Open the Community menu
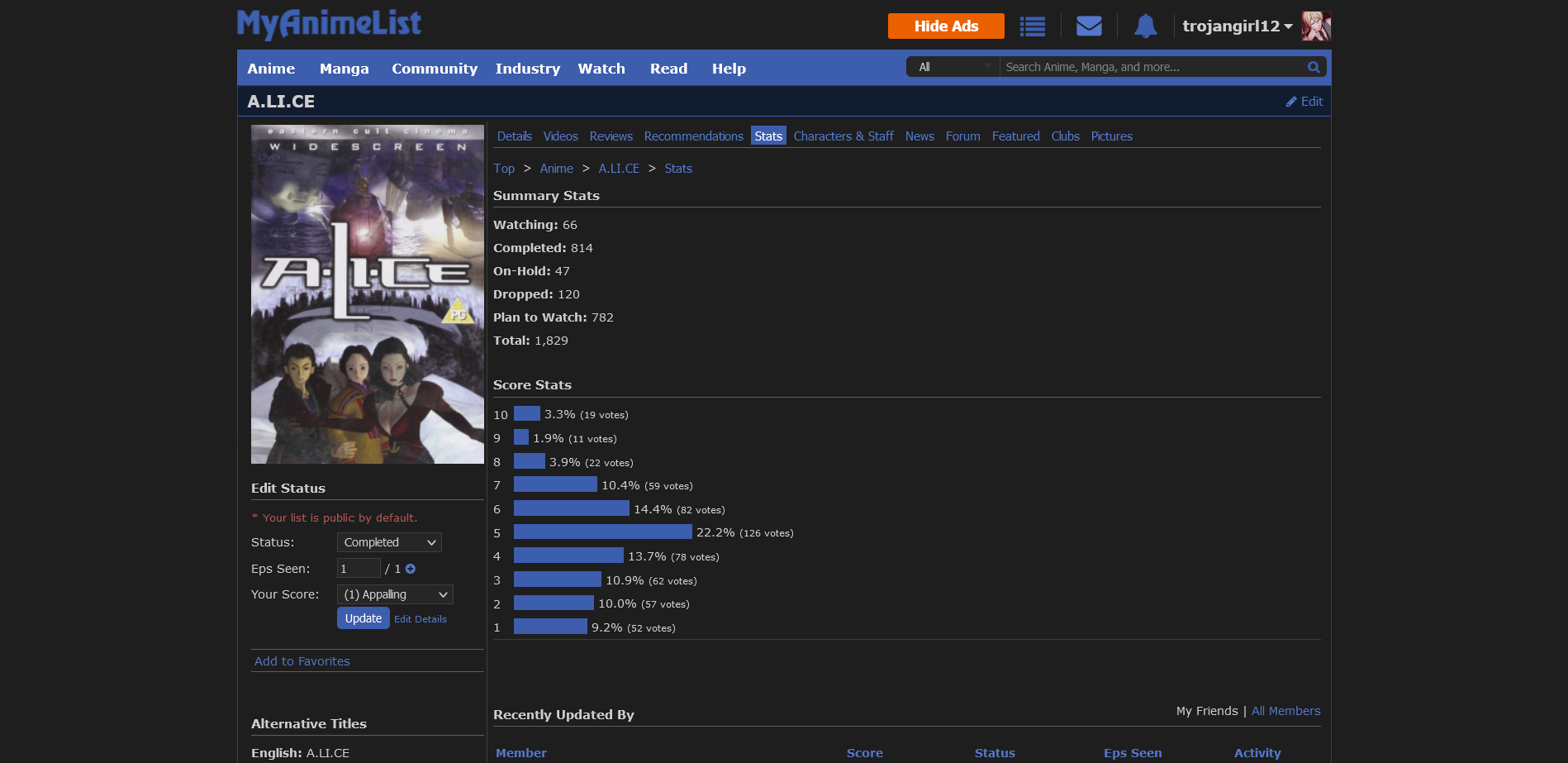The width and height of the screenshot is (1568, 763). coord(435,69)
